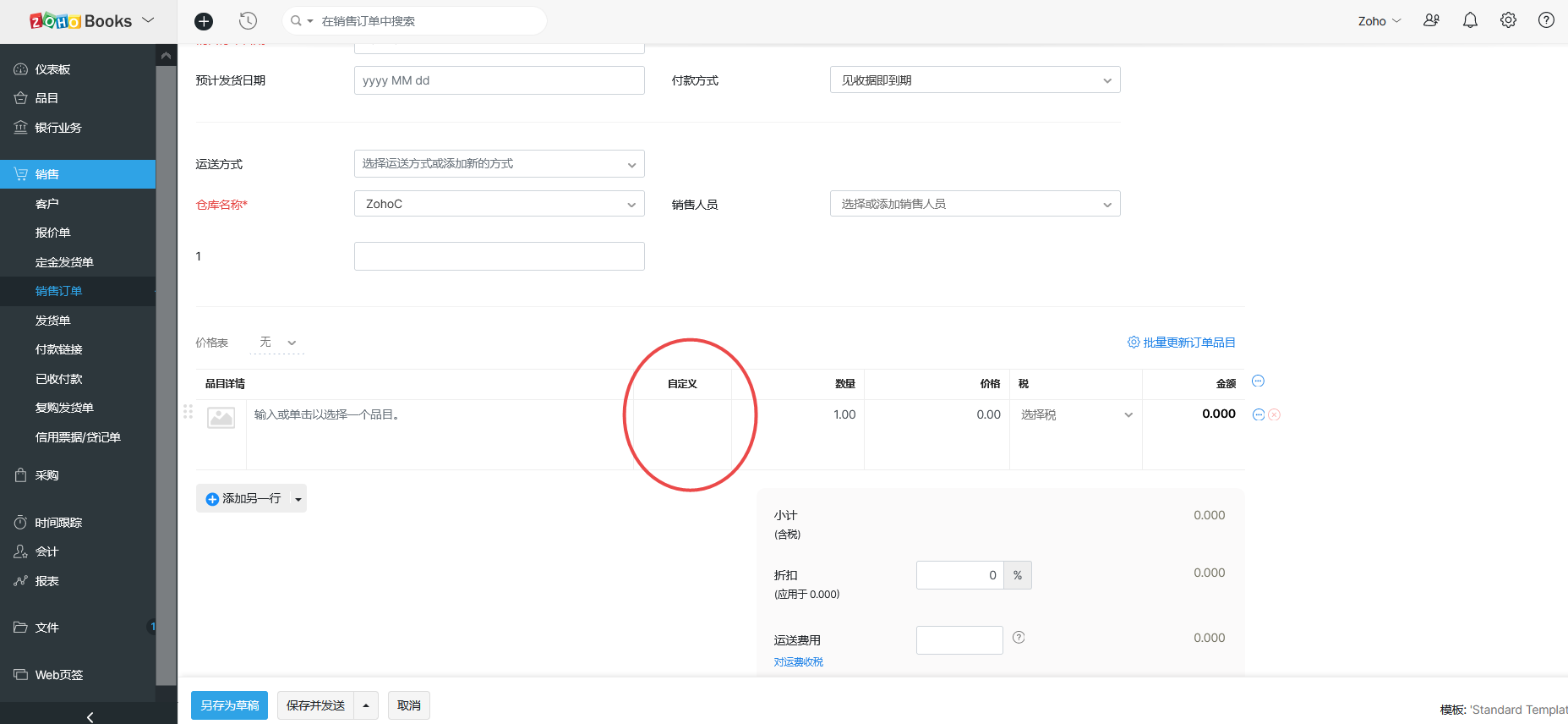The width and height of the screenshot is (1568, 724).
Task: Click the item image placeholder
Action: click(x=221, y=417)
